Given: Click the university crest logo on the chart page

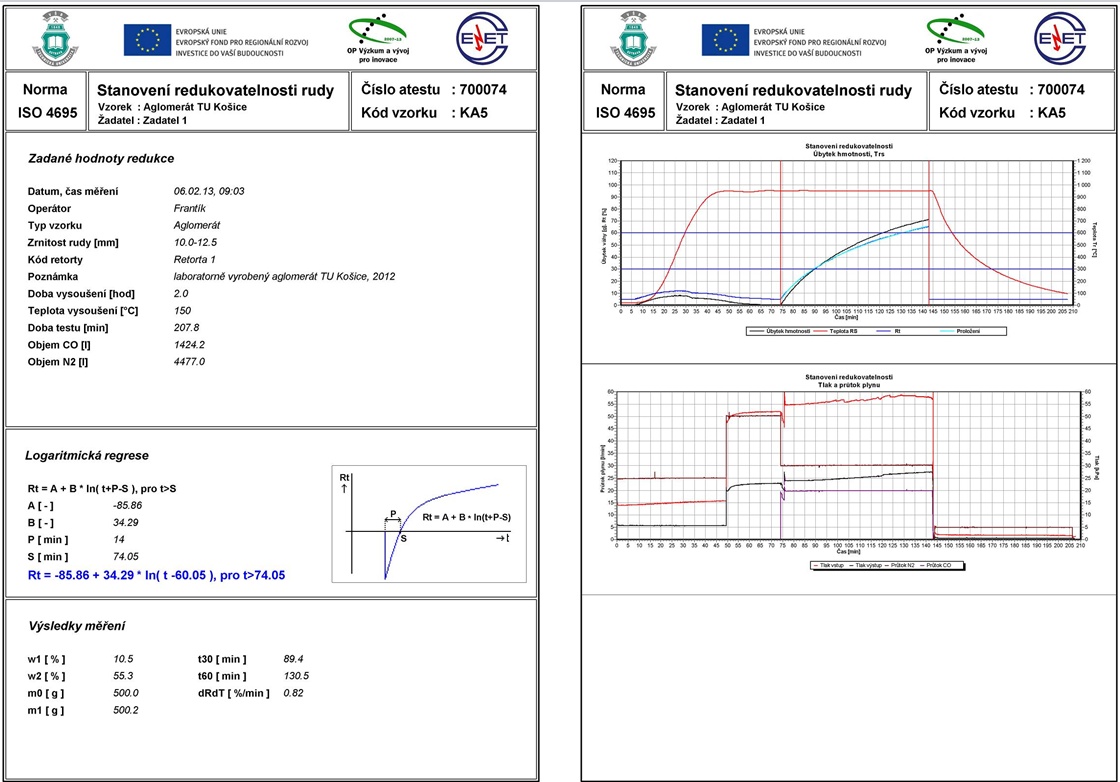Looking at the screenshot, I should [x=633, y=39].
